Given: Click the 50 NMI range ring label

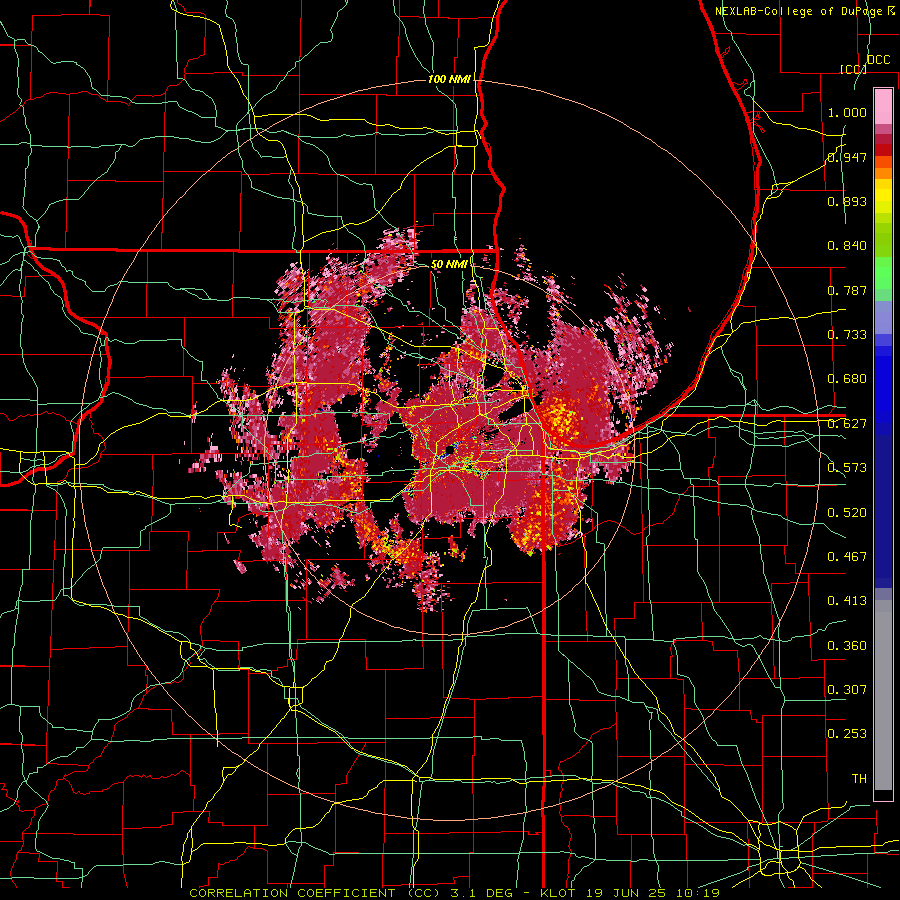Looking at the screenshot, I should [x=449, y=264].
